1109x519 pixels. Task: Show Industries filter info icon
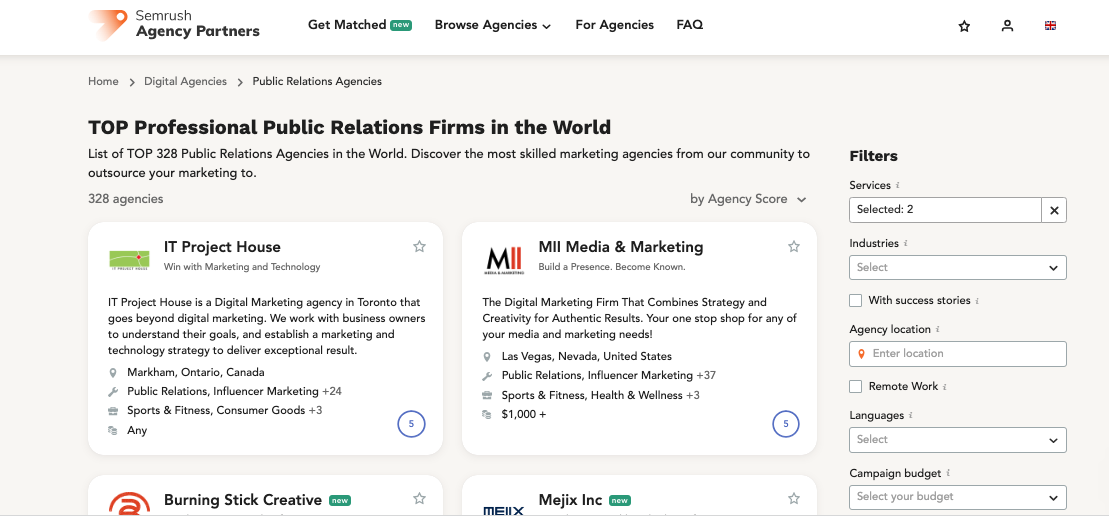(906, 243)
